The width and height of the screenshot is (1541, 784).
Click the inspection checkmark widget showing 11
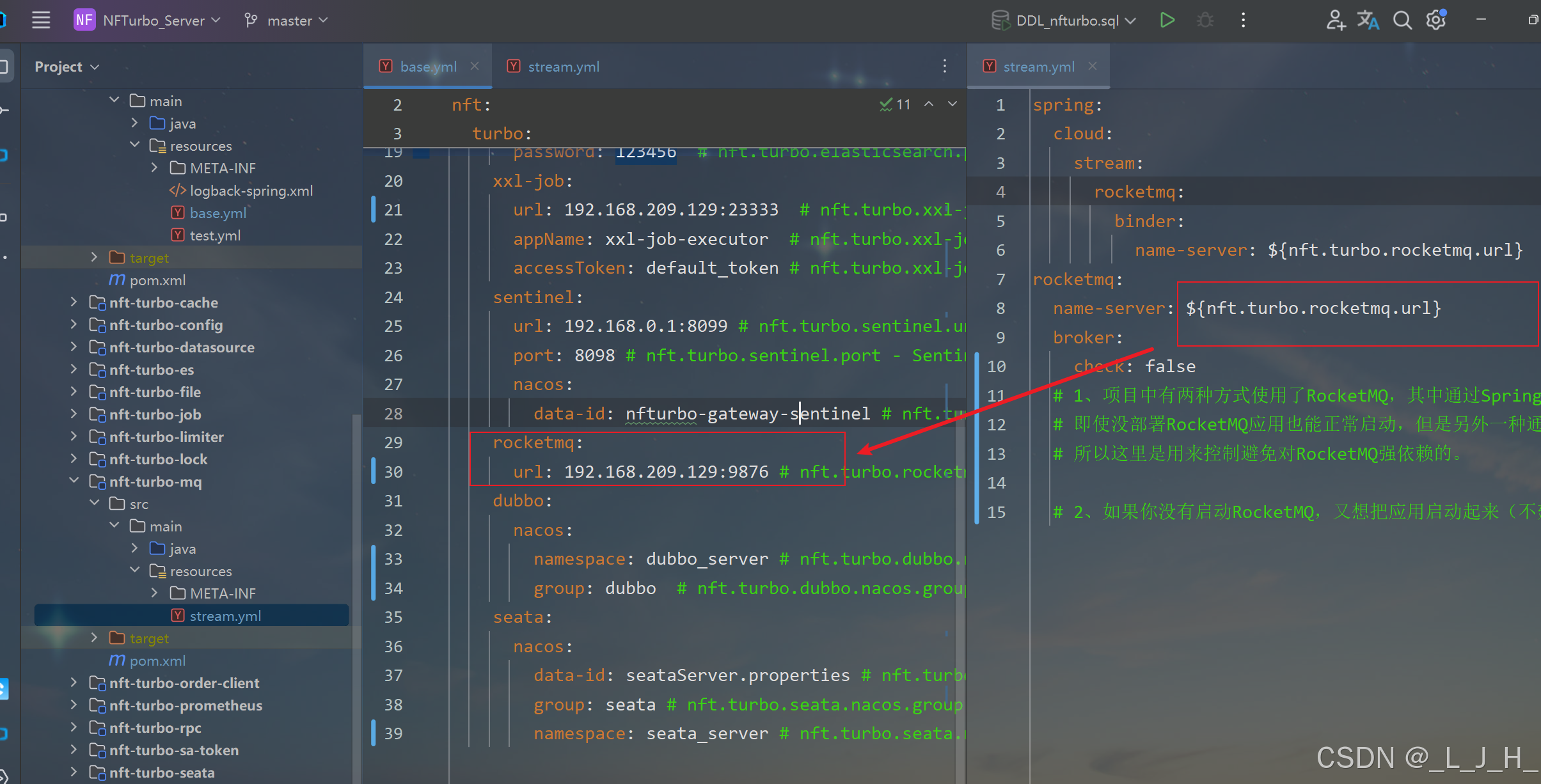click(895, 104)
